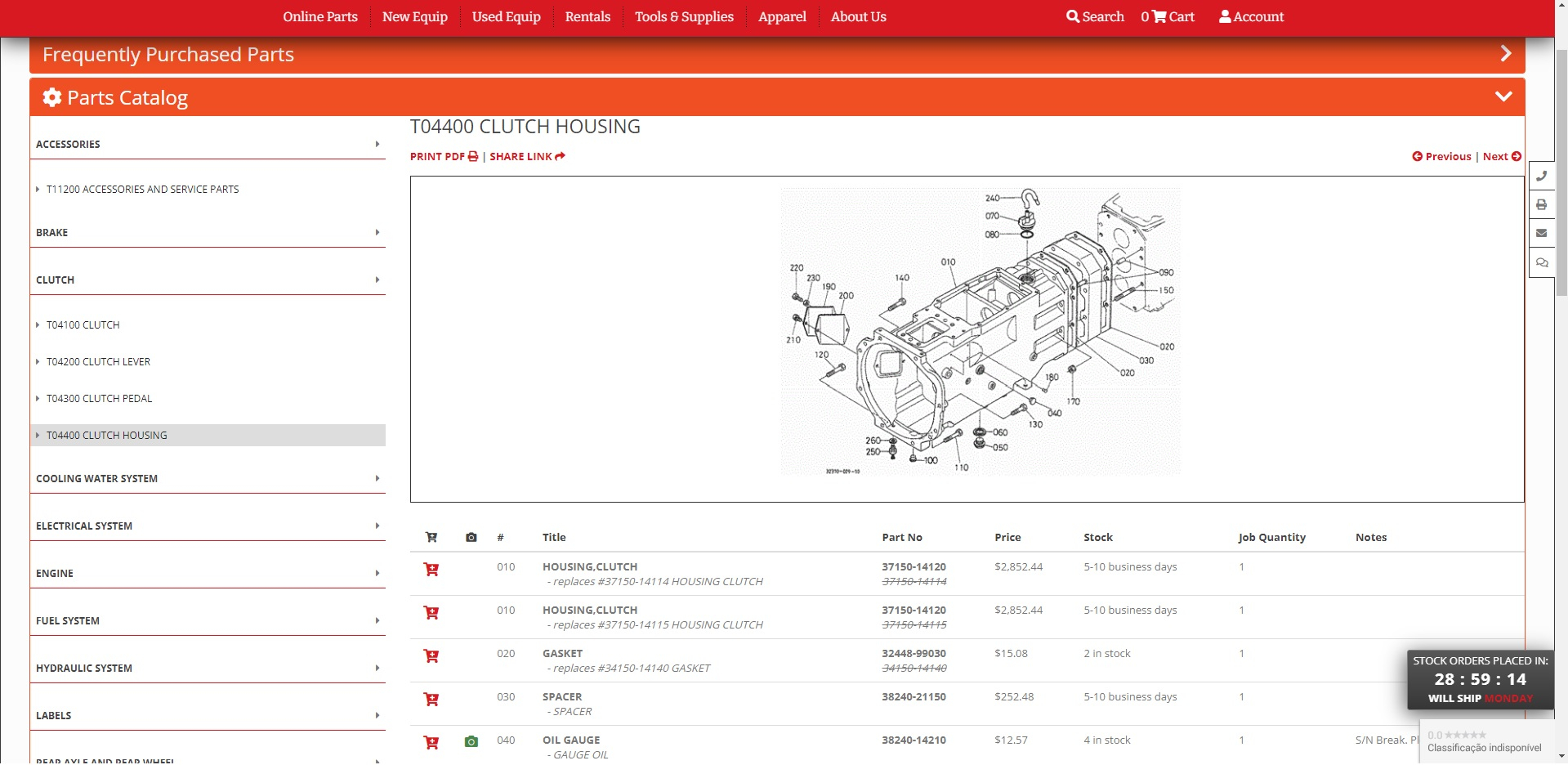
Task: Go to the Next parts diagram
Action: point(1501,157)
